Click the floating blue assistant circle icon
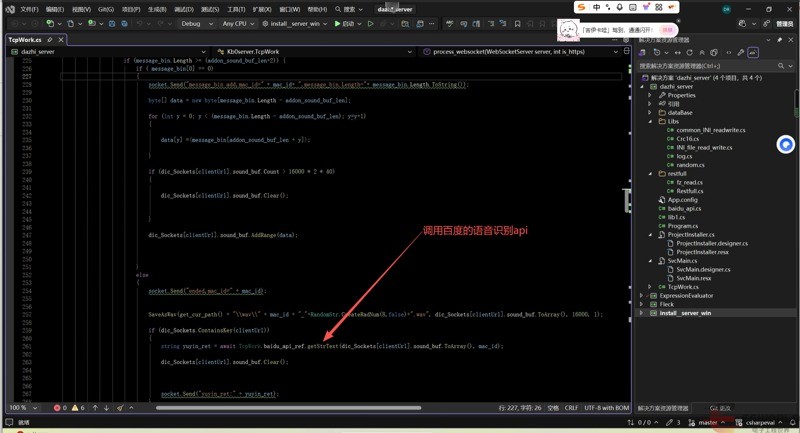This screenshot has height=433, width=800. pos(786,145)
